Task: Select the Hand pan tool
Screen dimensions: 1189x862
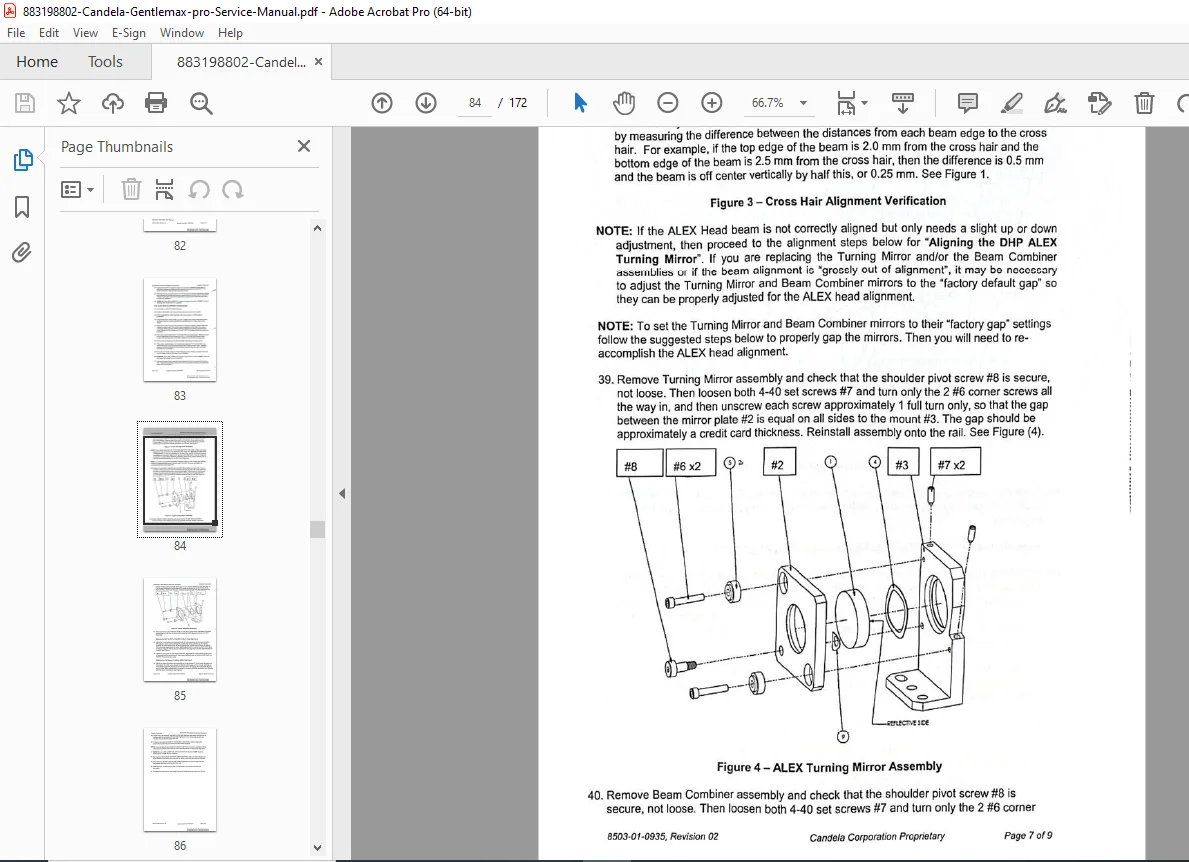Action: coord(623,103)
